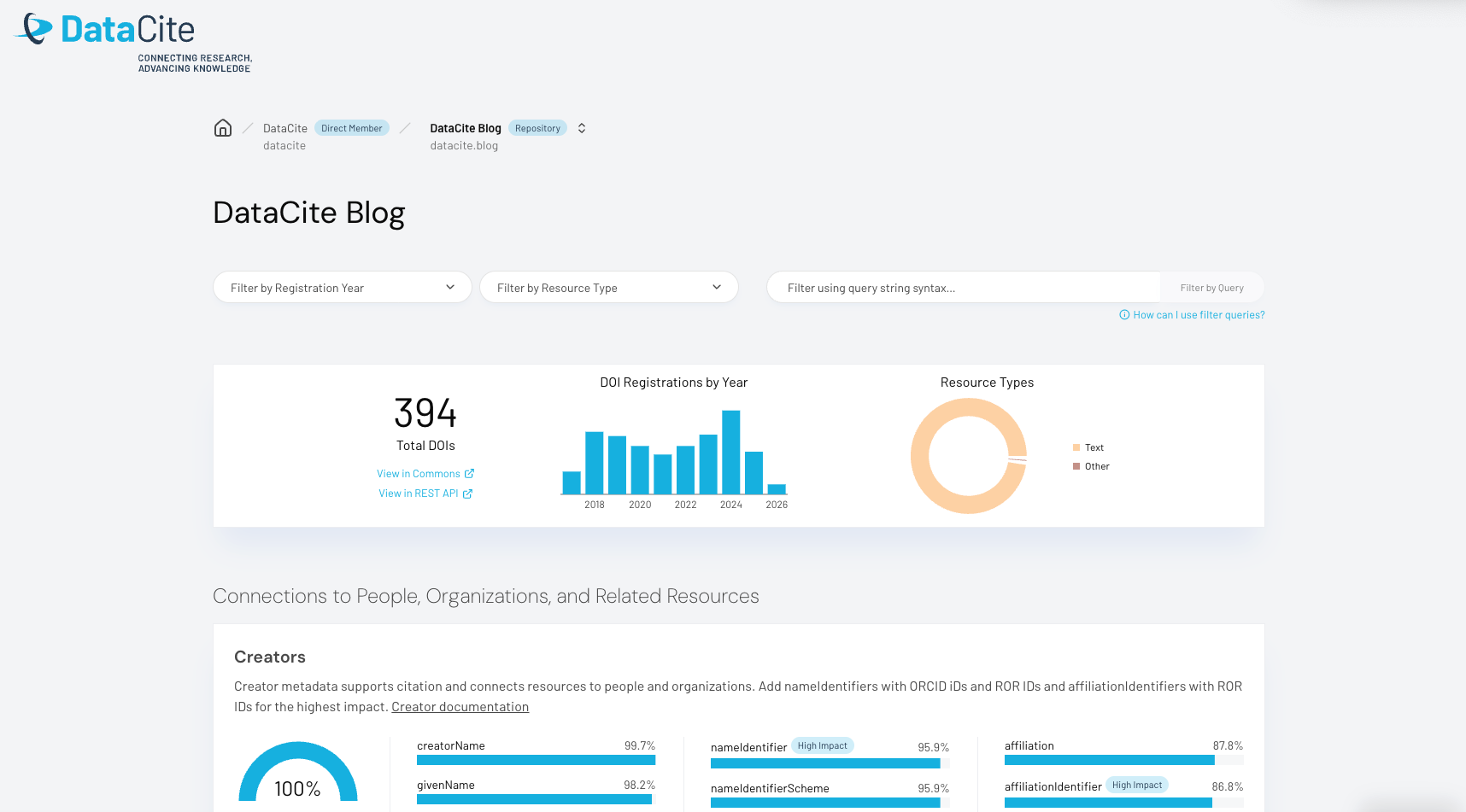This screenshot has width=1466, height=812.
Task: Click the sorting arrows beside the Repository badge
Action: click(582, 127)
